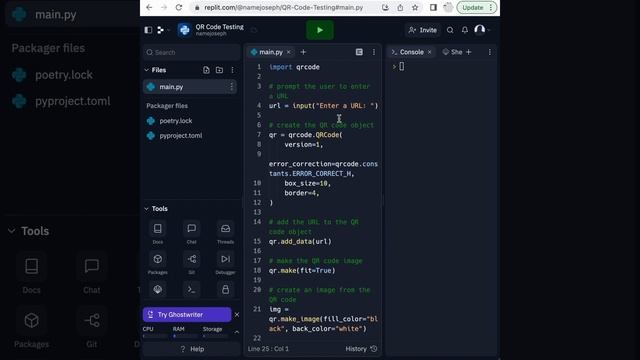The height and width of the screenshot is (360, 640).
Task: Open the Replit logo menu in header
Action: point(160,30)
